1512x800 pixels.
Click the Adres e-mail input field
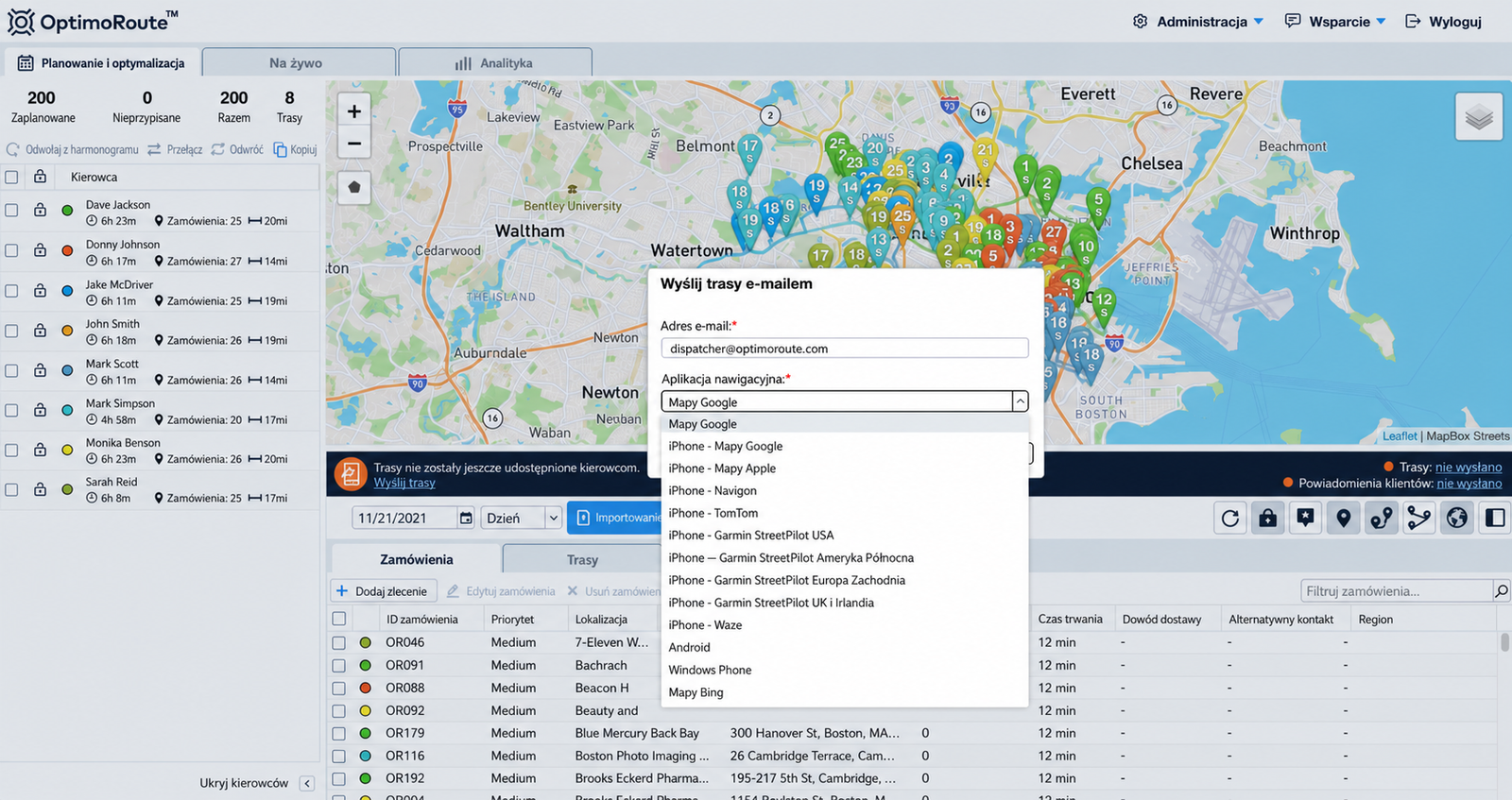click(845, 349)
